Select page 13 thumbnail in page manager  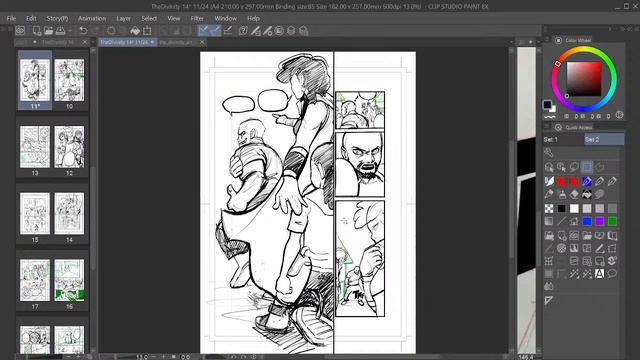click(35, 147)
